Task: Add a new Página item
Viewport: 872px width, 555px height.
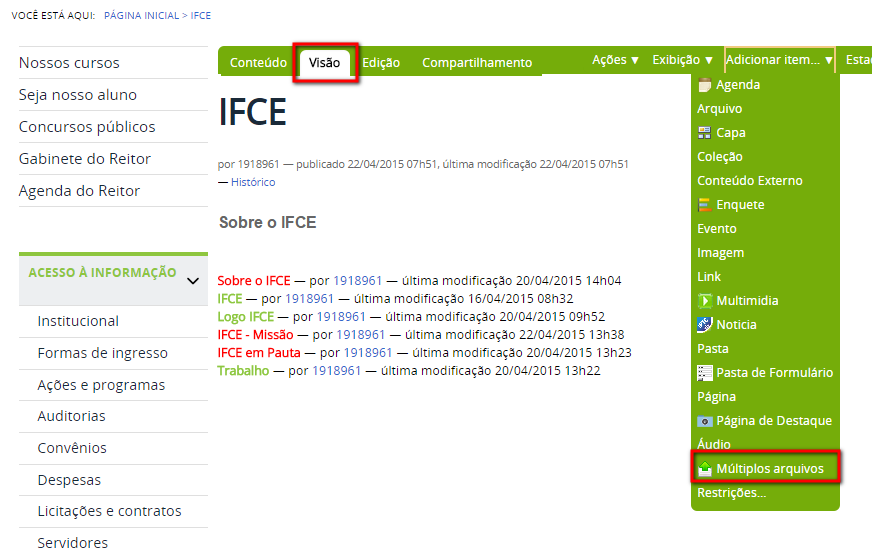Action: 716,397
